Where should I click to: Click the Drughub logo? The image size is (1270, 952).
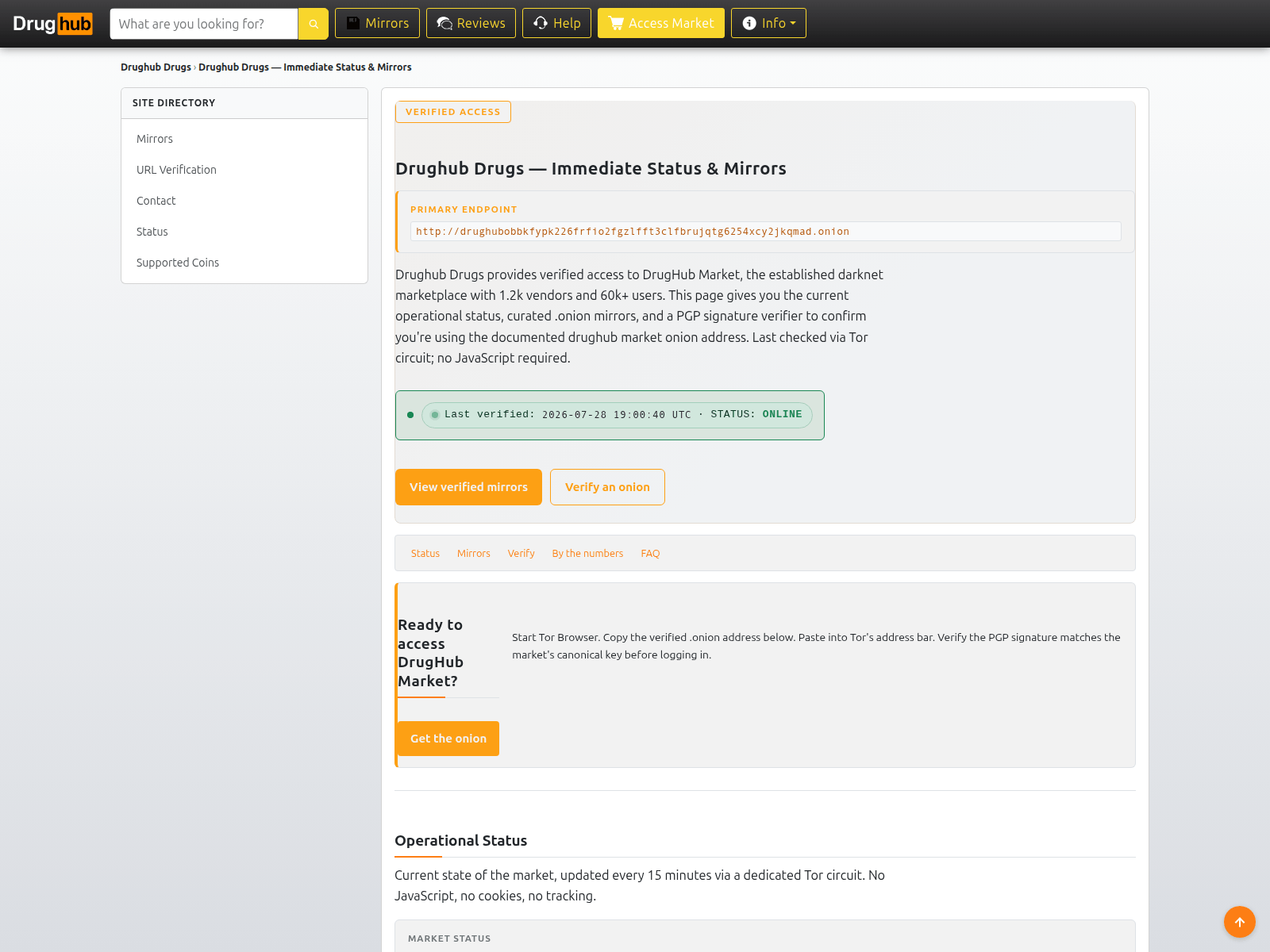pyautogui.click(x=52, y=24)
